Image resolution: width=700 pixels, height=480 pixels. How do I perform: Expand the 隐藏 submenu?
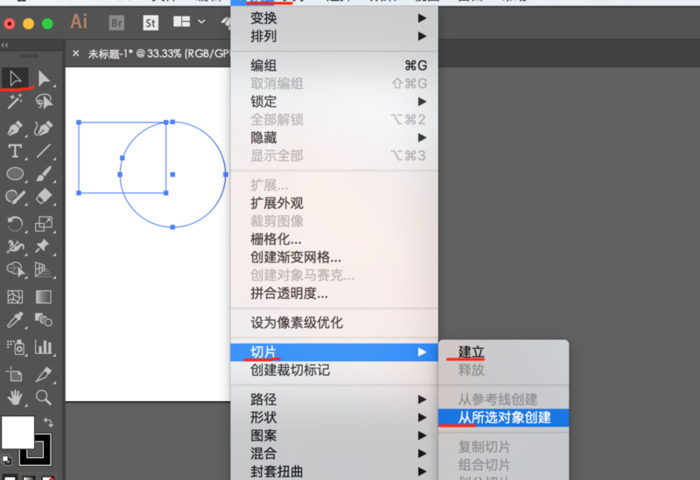coord(334,138)
